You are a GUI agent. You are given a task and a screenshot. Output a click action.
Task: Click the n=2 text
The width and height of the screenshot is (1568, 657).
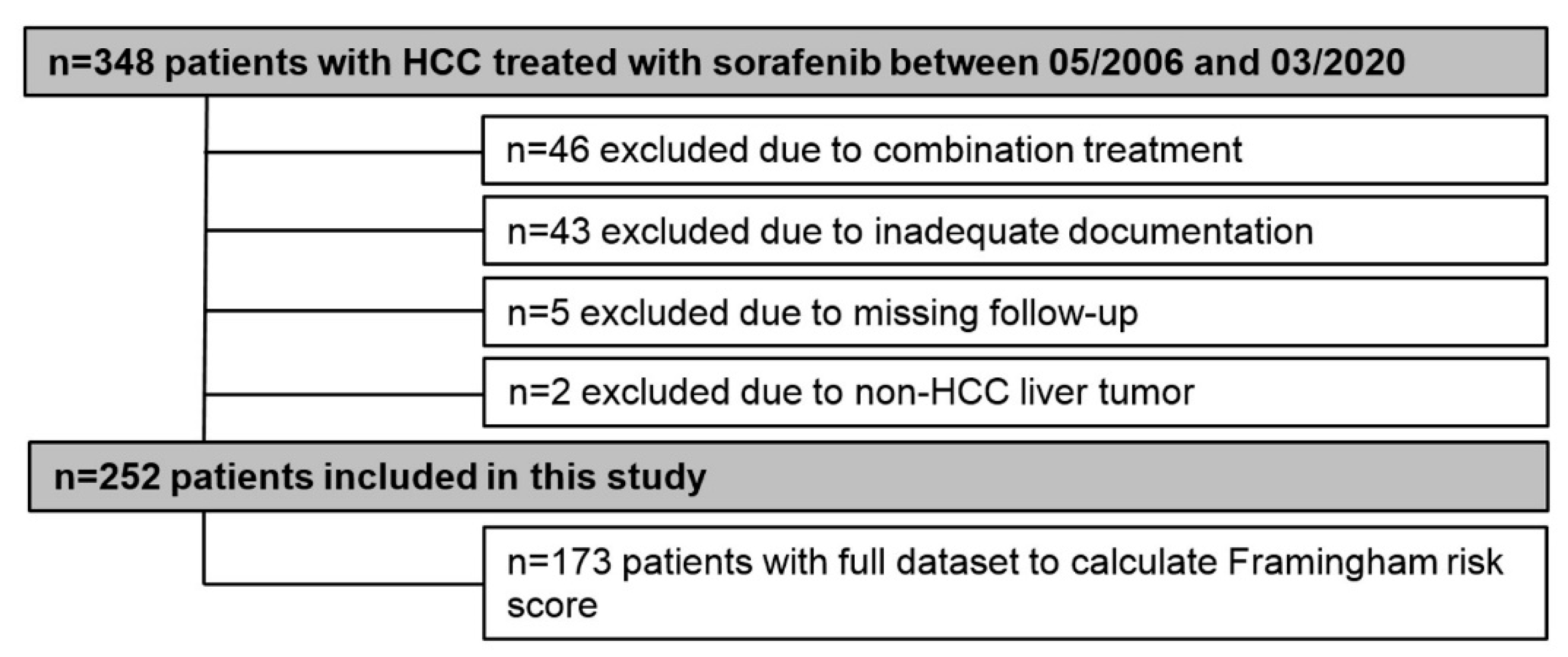point(539,393)
